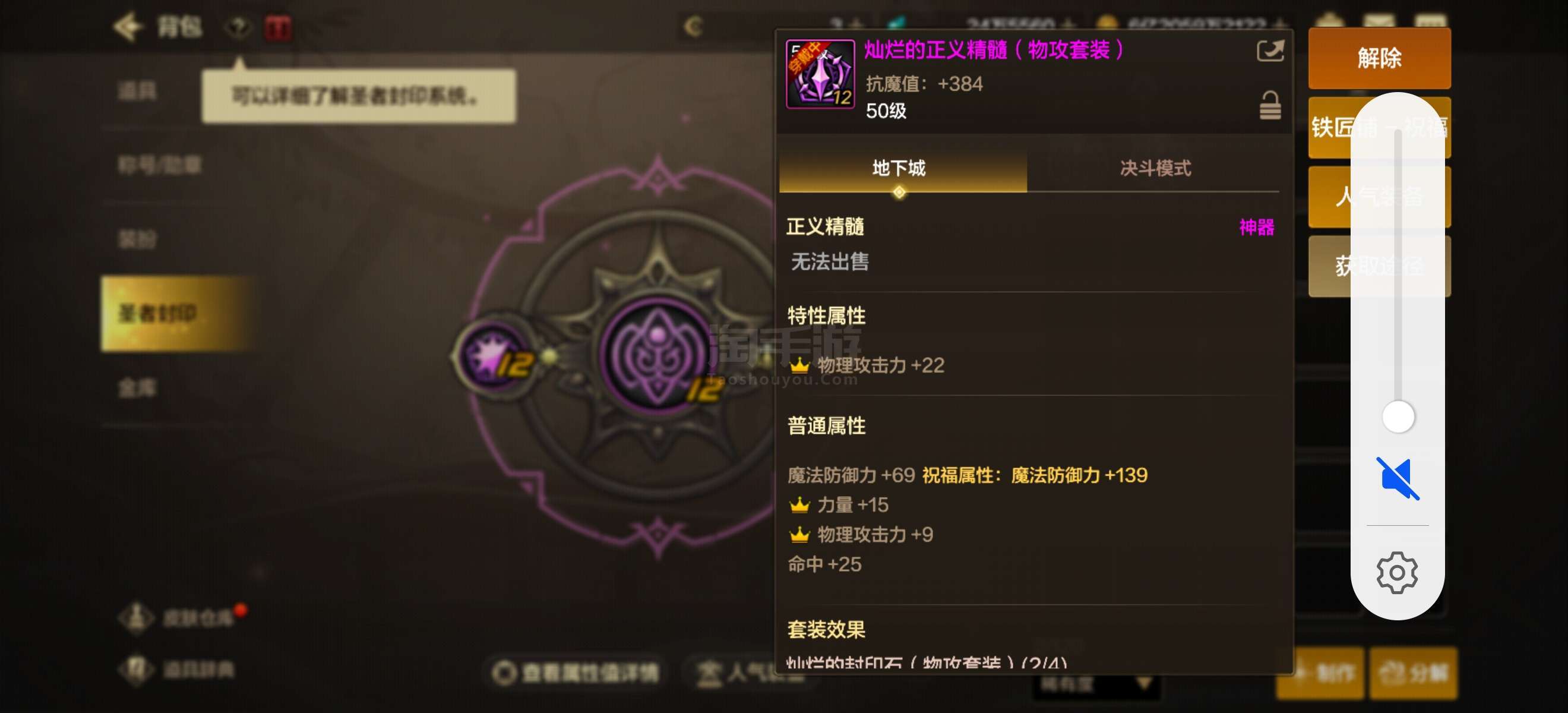This screenshot has width=1568, height=713.
Task: Expand the rarity dropdown at bottom
Action: [1096, 684]
